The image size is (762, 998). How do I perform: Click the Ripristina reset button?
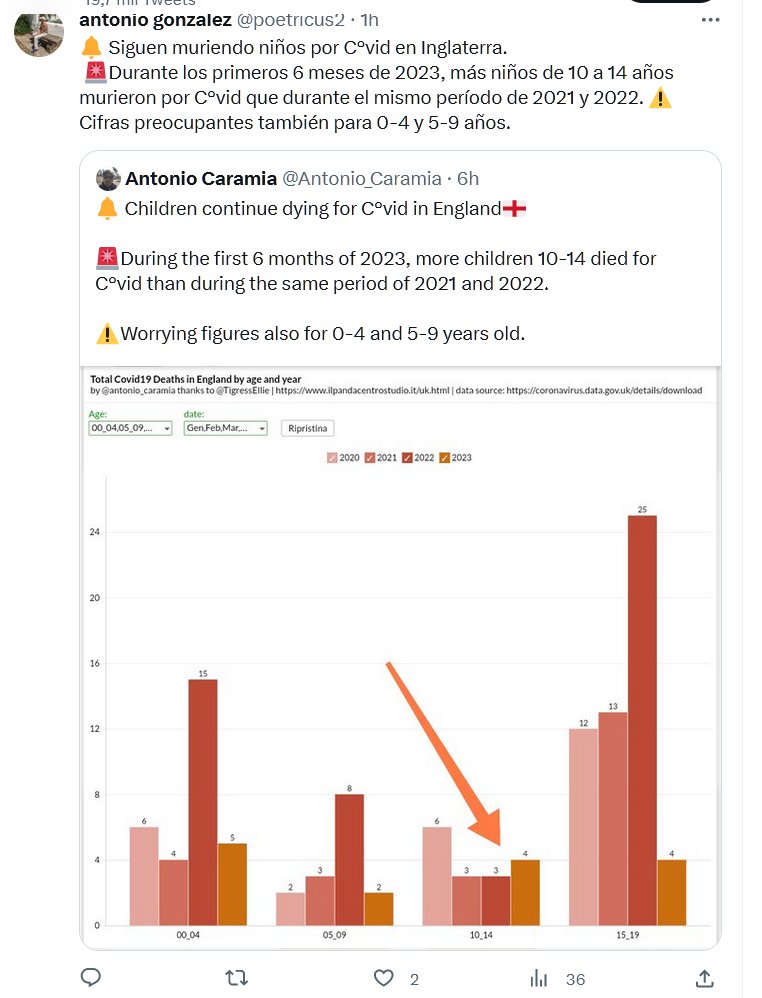pyautogui.click(x=308, y=428)
